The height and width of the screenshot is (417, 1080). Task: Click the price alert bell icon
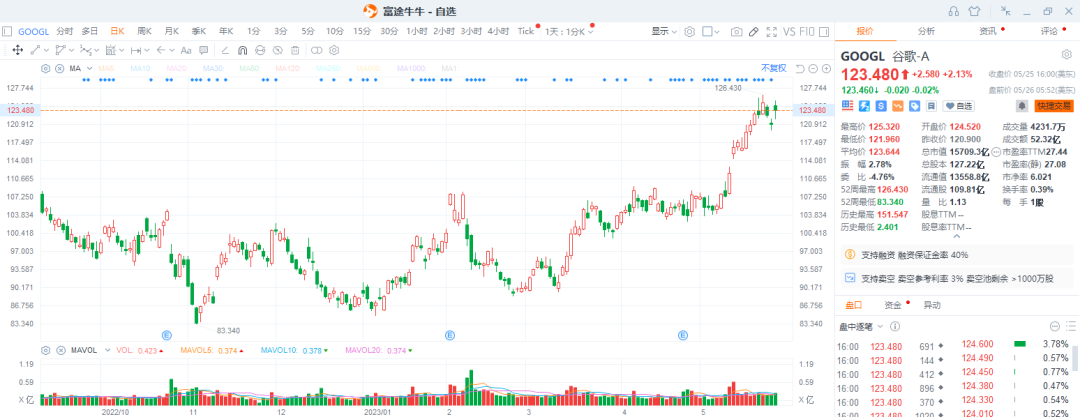pyautogui.click(x=1022, y=105)
